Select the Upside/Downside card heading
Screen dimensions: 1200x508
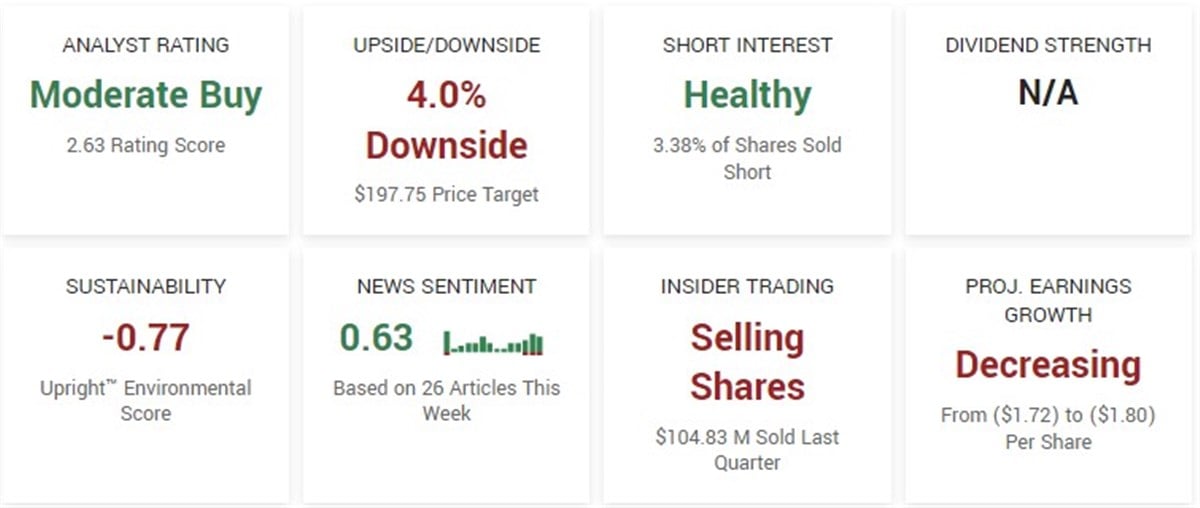coord(446,45)
